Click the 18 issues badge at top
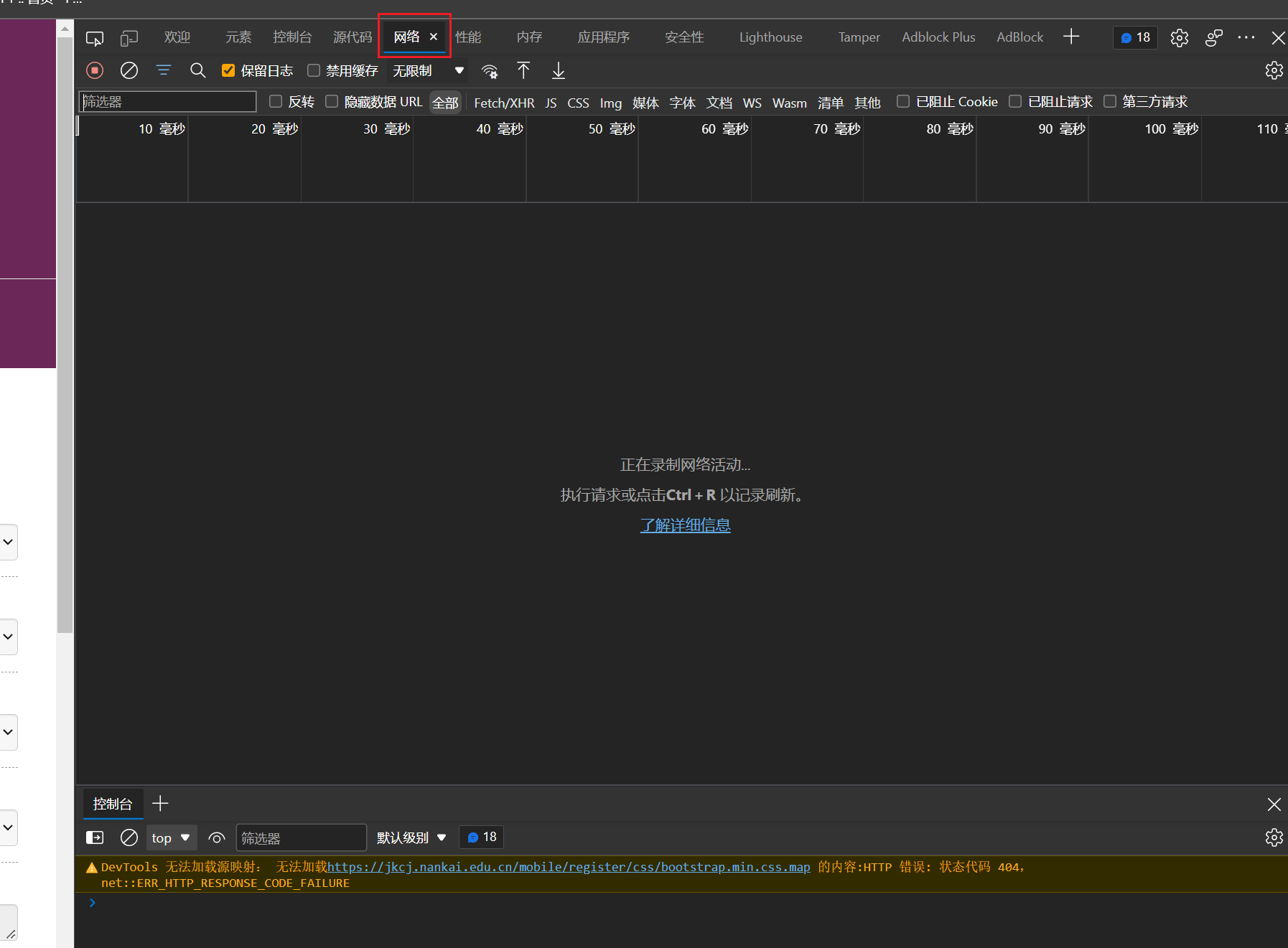Image resolution: width=1288 pixels, height=948 pixels. (1136, 37)
